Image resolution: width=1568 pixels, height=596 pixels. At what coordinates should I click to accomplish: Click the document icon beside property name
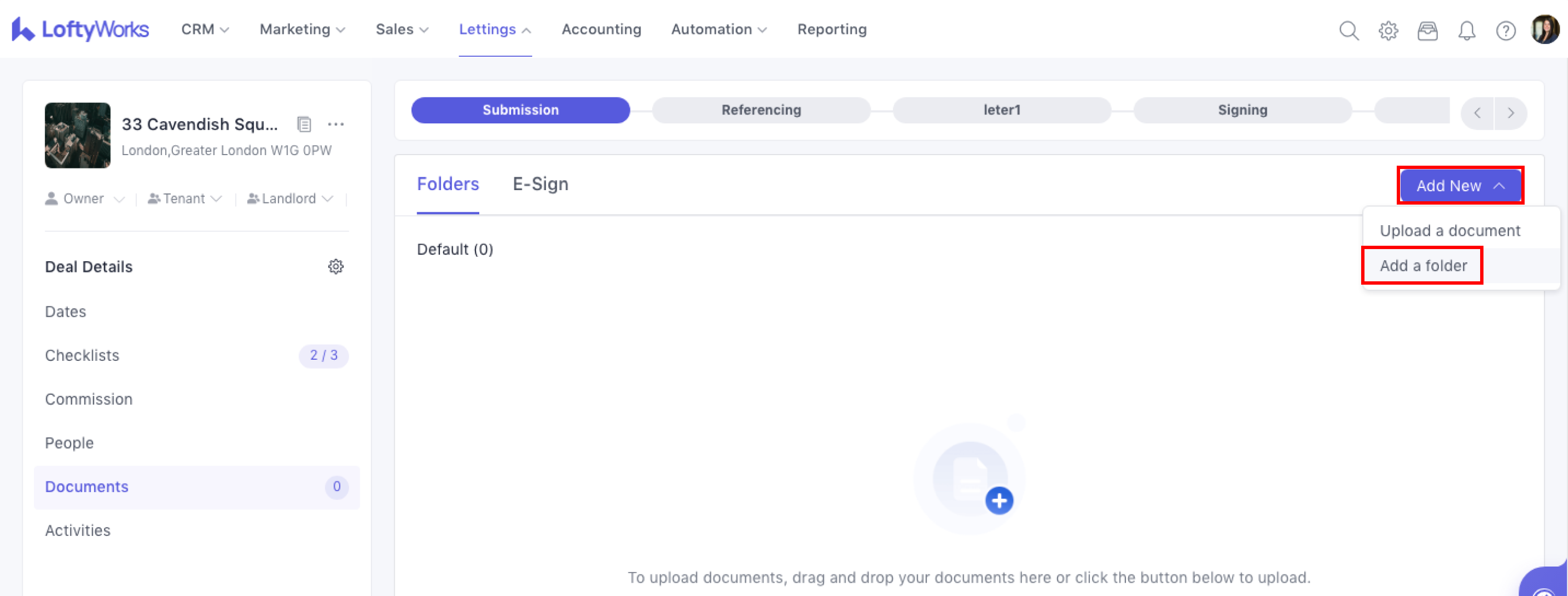point(304,124)
